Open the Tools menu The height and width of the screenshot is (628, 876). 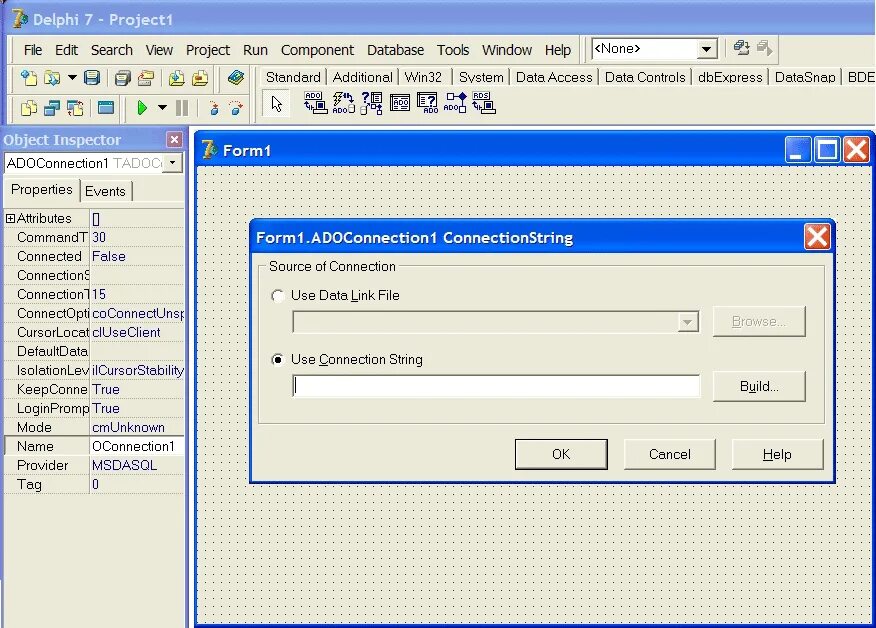(x=453, y=50)
